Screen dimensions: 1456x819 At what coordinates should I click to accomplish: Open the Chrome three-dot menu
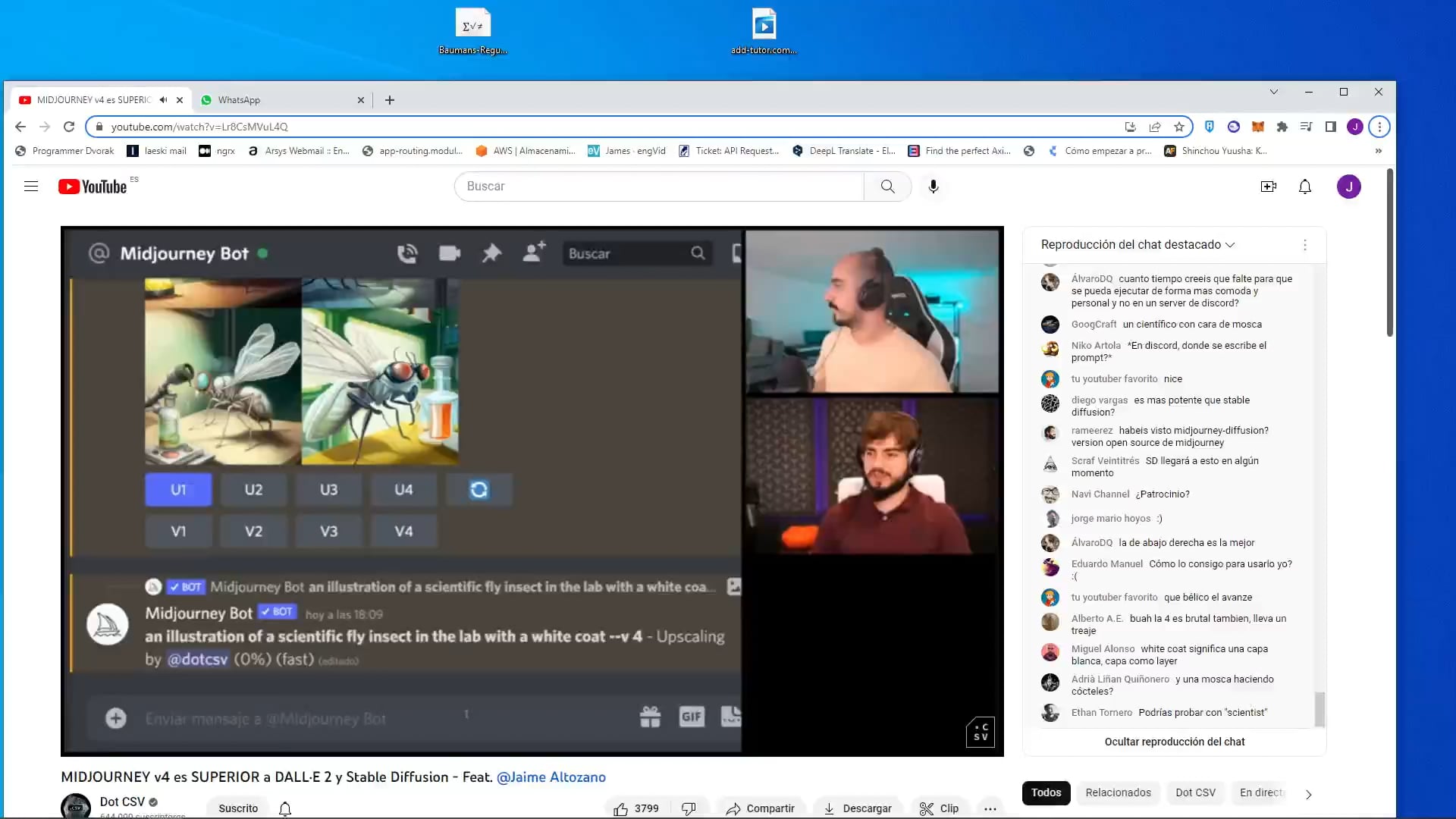(x=1379, y=127)
